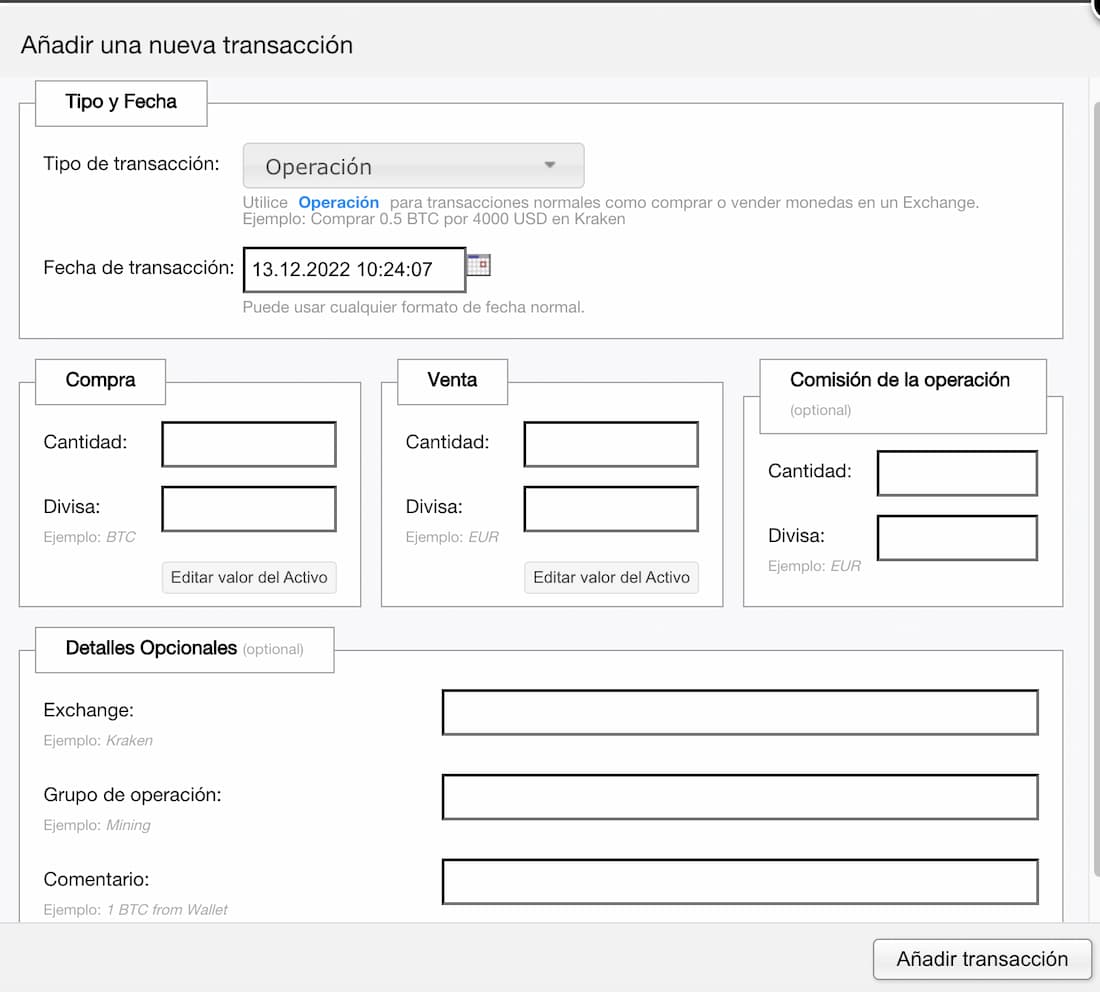
Task: Click the Exchange input field
Action: (740, 711)
